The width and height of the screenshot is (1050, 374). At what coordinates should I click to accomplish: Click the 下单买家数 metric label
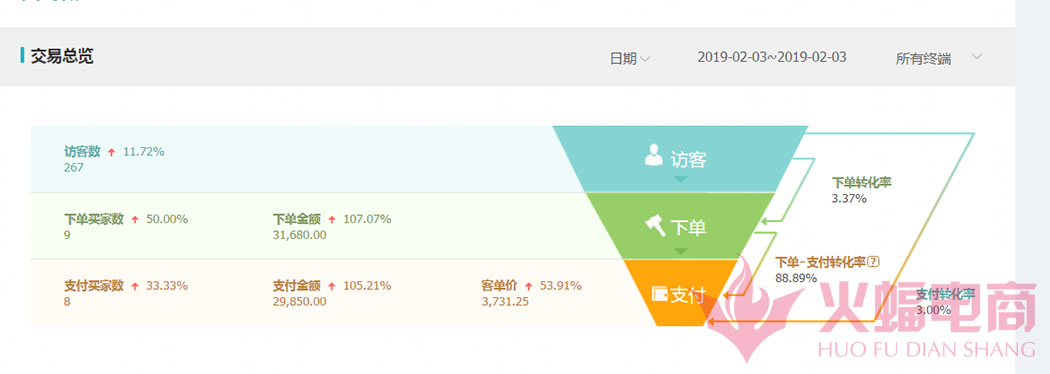[94, 219]
